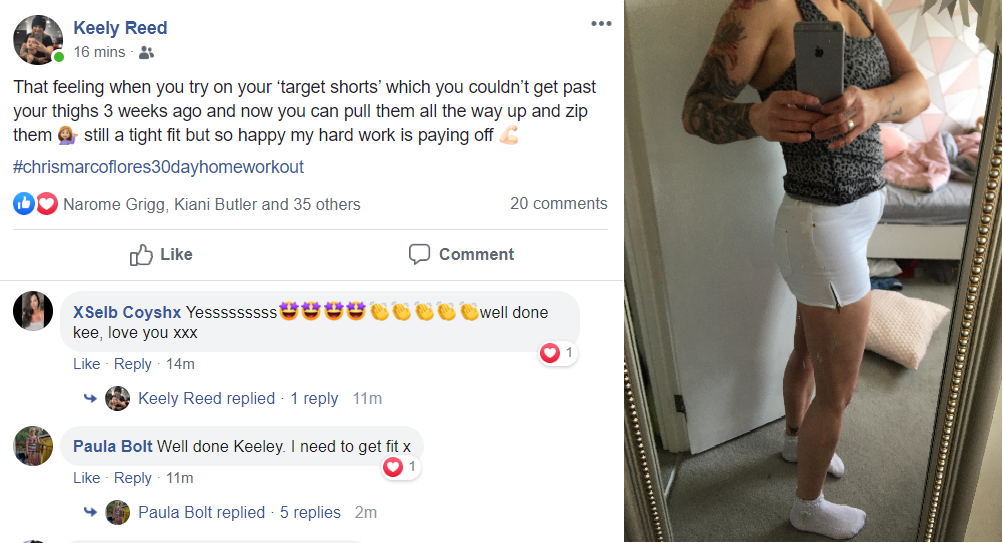Click the thumbs-up Like reaction icon
The image size is (1003, 543).
point(24,204)
